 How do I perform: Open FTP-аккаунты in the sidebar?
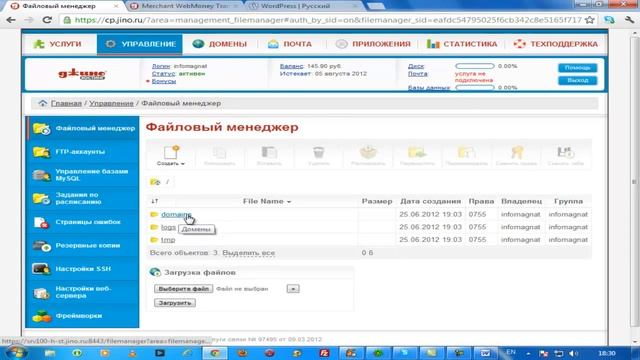tap(83, 152)
